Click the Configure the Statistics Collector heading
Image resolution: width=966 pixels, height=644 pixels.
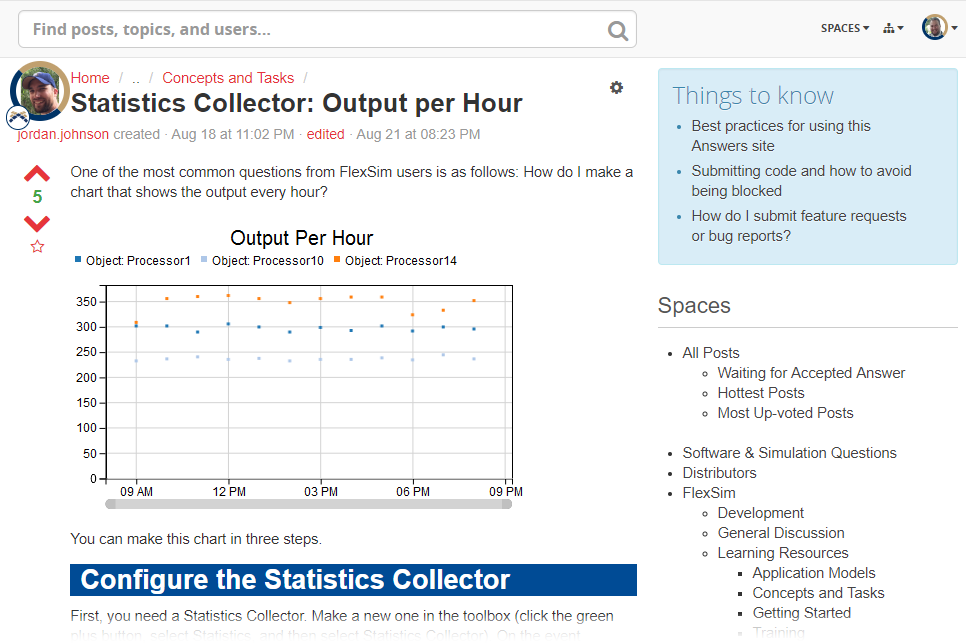pyautogui.click(x=353, y=580)
